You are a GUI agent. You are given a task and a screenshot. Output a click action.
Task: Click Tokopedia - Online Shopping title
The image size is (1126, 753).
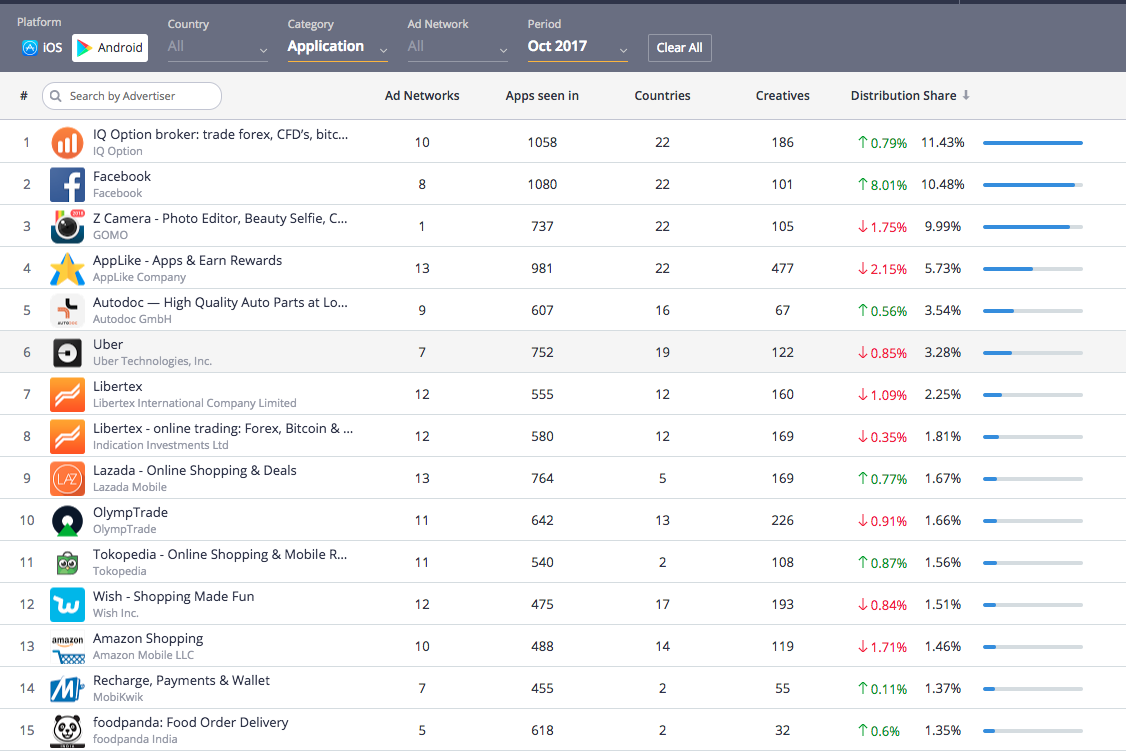pyautogui.click(x=220, y=554)
